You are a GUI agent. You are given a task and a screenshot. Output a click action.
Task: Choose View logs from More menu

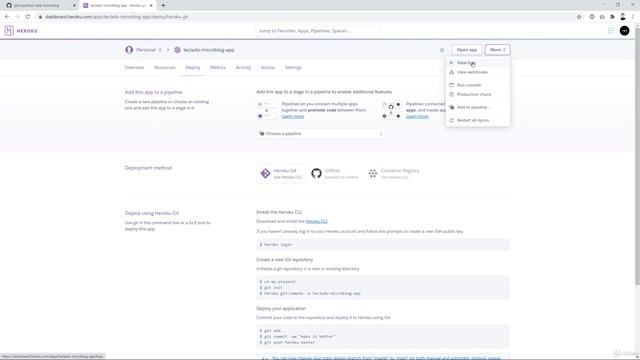tap(478, 62)
